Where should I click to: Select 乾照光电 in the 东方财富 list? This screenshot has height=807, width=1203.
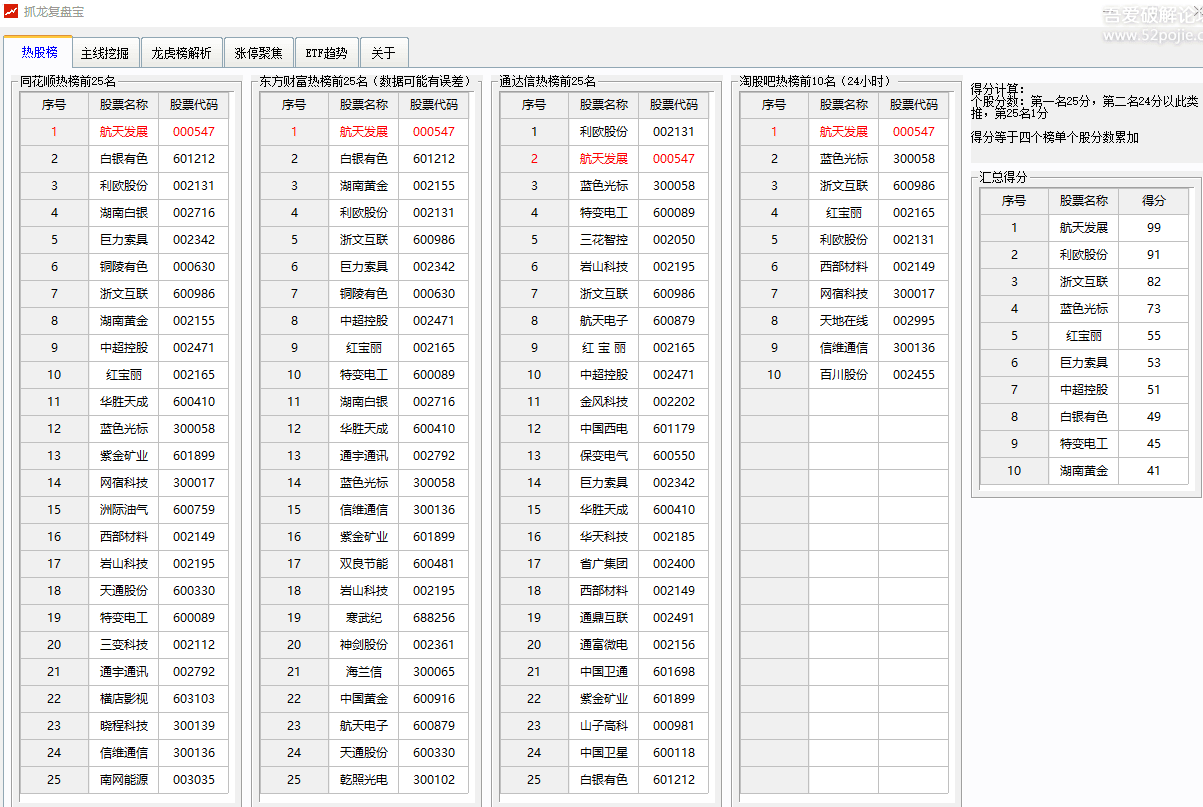(363, 780)
